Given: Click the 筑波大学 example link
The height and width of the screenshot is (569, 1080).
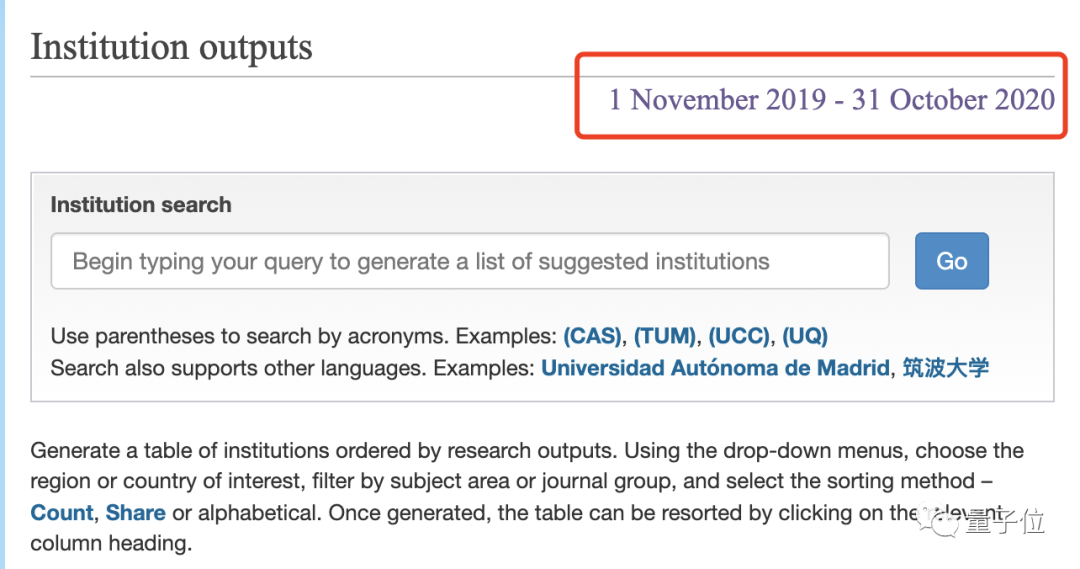Looking at the screenshot, I should click(945, 368).
